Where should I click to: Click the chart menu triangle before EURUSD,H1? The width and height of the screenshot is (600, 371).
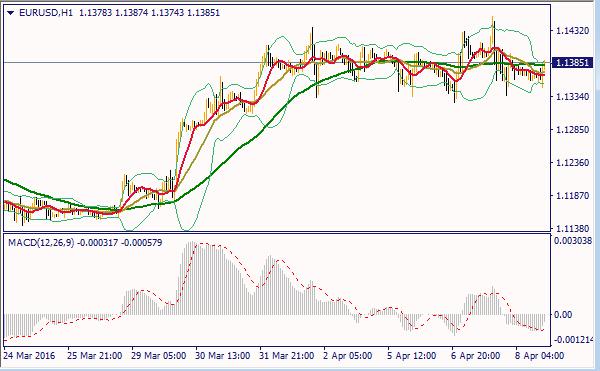(x=10, y=13)
